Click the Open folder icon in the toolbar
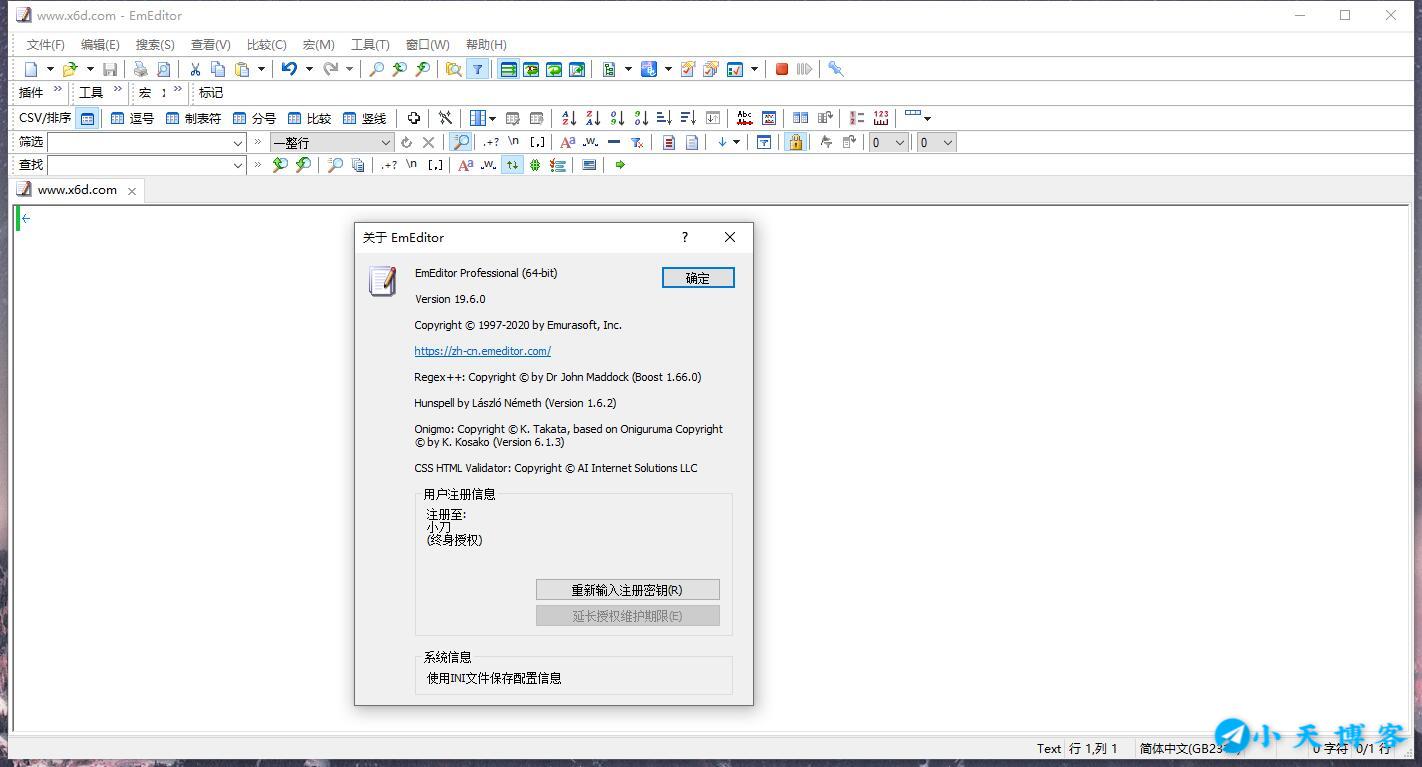Image resolution: width=1422 pixels, height=767 pixels. (x=70, y=69)
